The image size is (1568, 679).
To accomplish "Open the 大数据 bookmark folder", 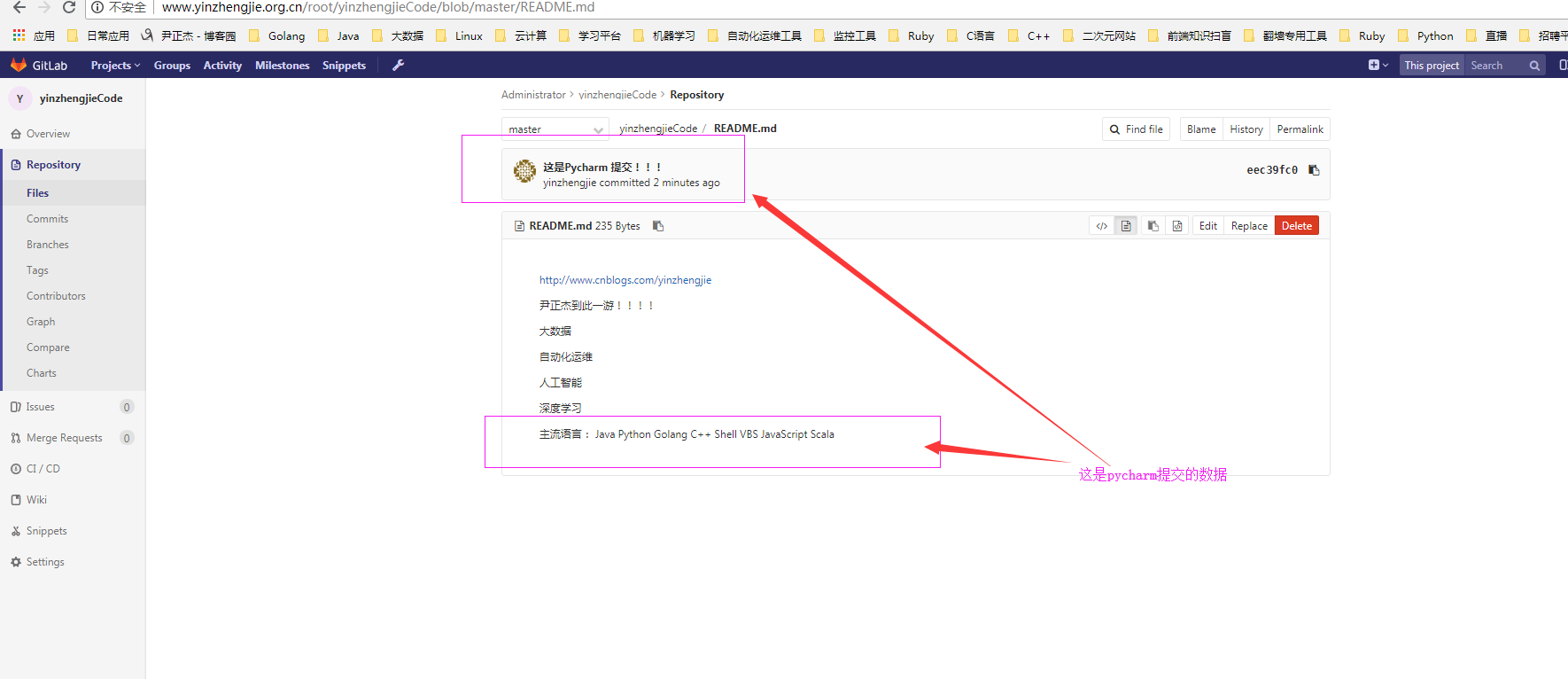I will pyautogui.click(x=398, y=35).
